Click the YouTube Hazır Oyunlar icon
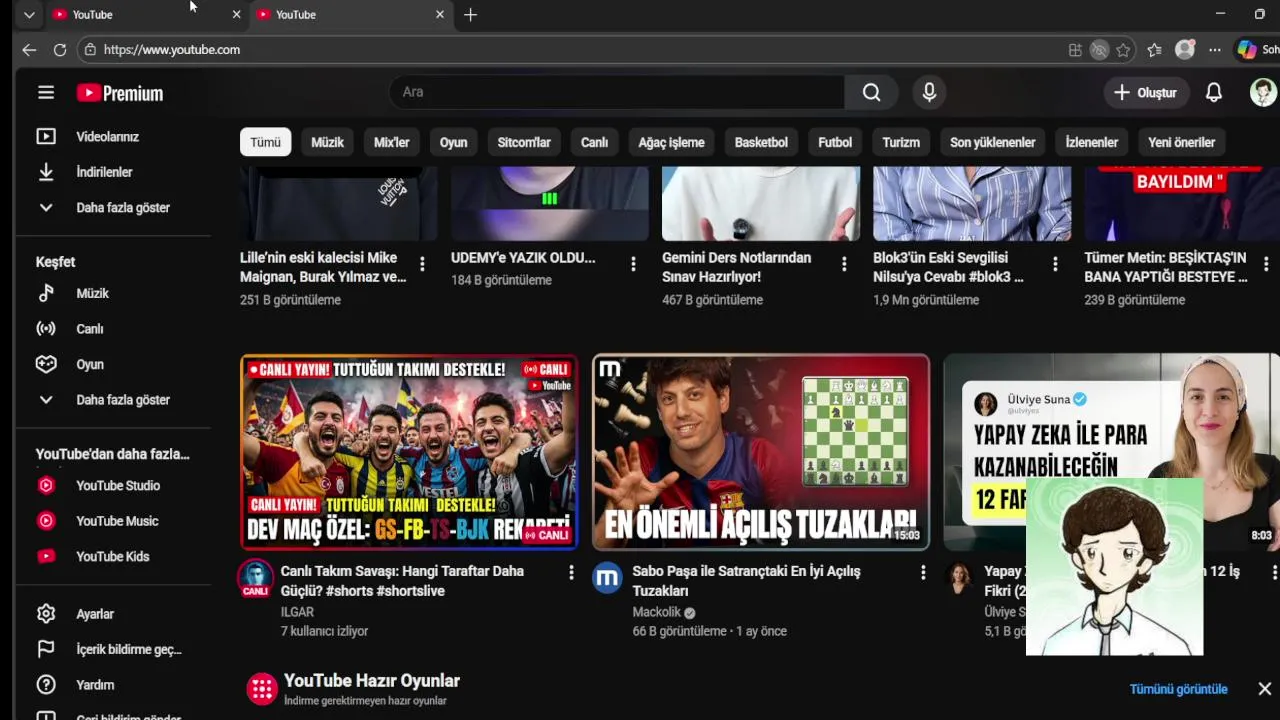 (x=262, y=689)
